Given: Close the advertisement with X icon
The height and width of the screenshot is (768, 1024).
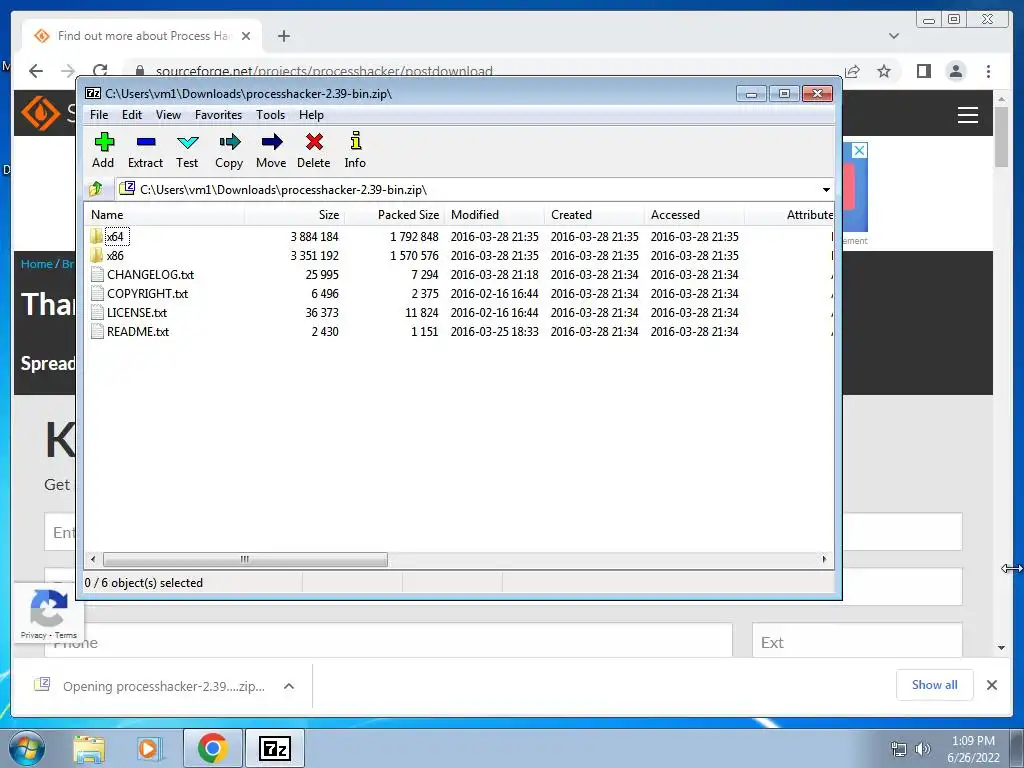Looking at the screenshot, I should [x=859, y=150].
